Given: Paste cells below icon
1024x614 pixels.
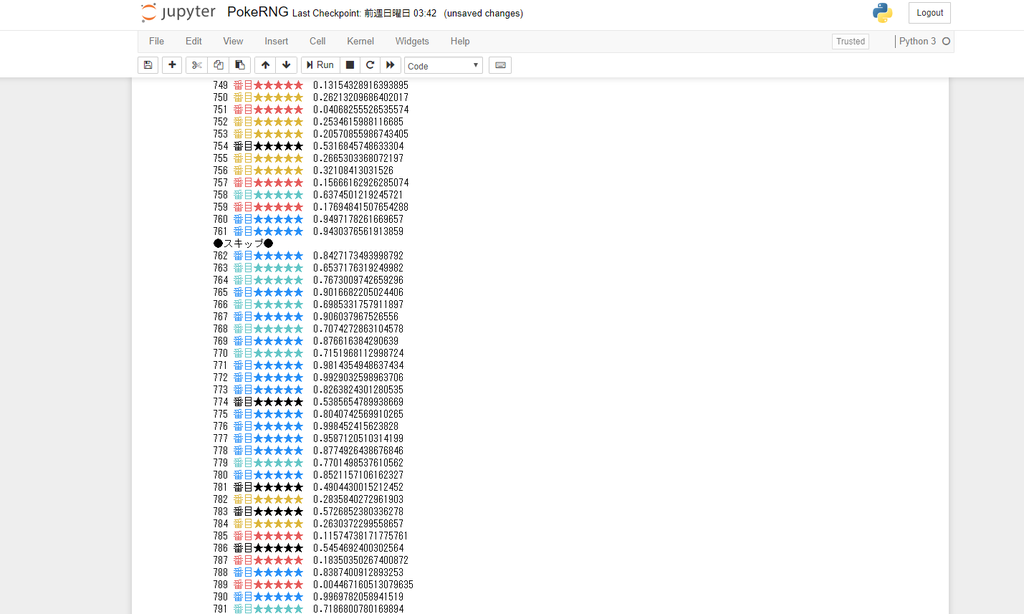Looking at the screenshot, I should 240,65.
